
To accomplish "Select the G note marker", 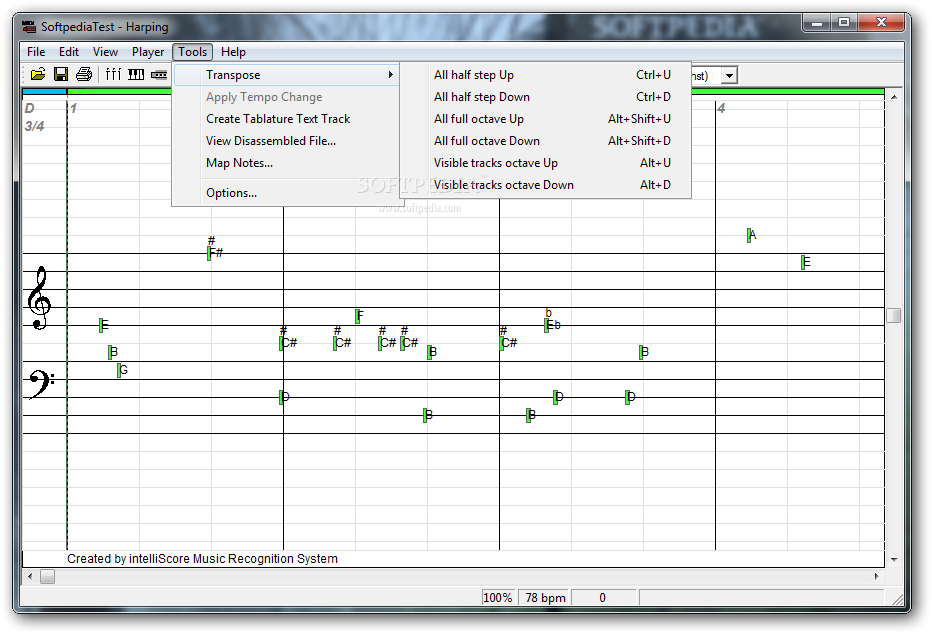I will pyautogui.click(x=122, y=370).
